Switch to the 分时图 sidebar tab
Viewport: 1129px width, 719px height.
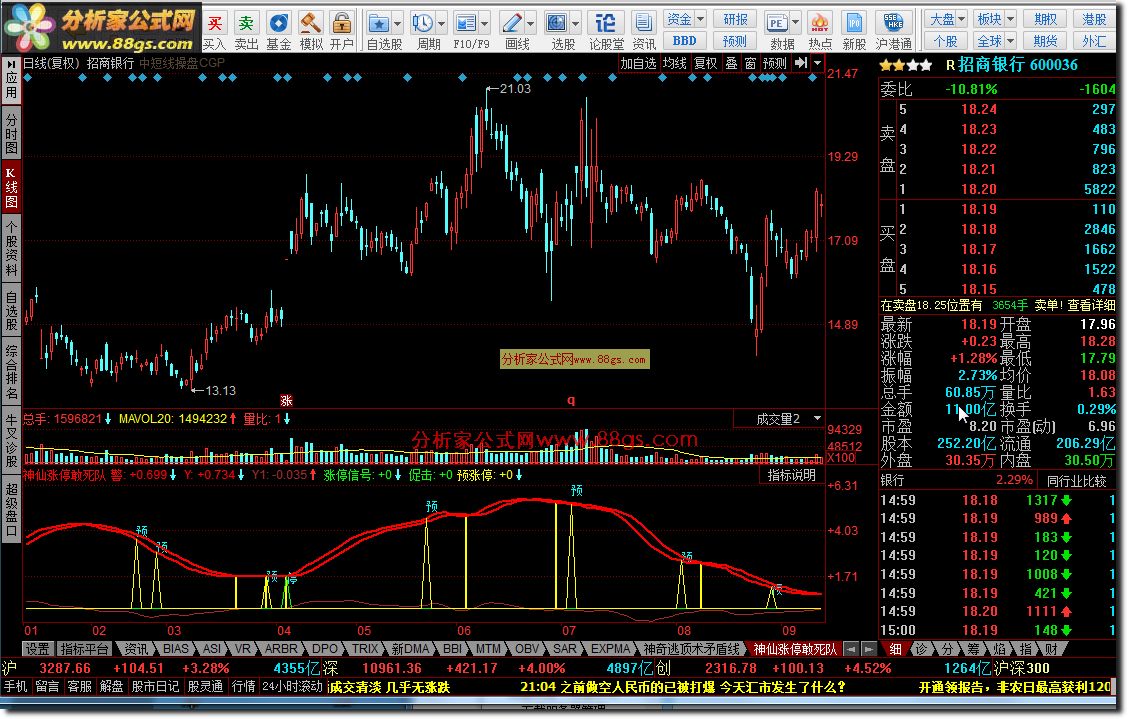point(12,134)
